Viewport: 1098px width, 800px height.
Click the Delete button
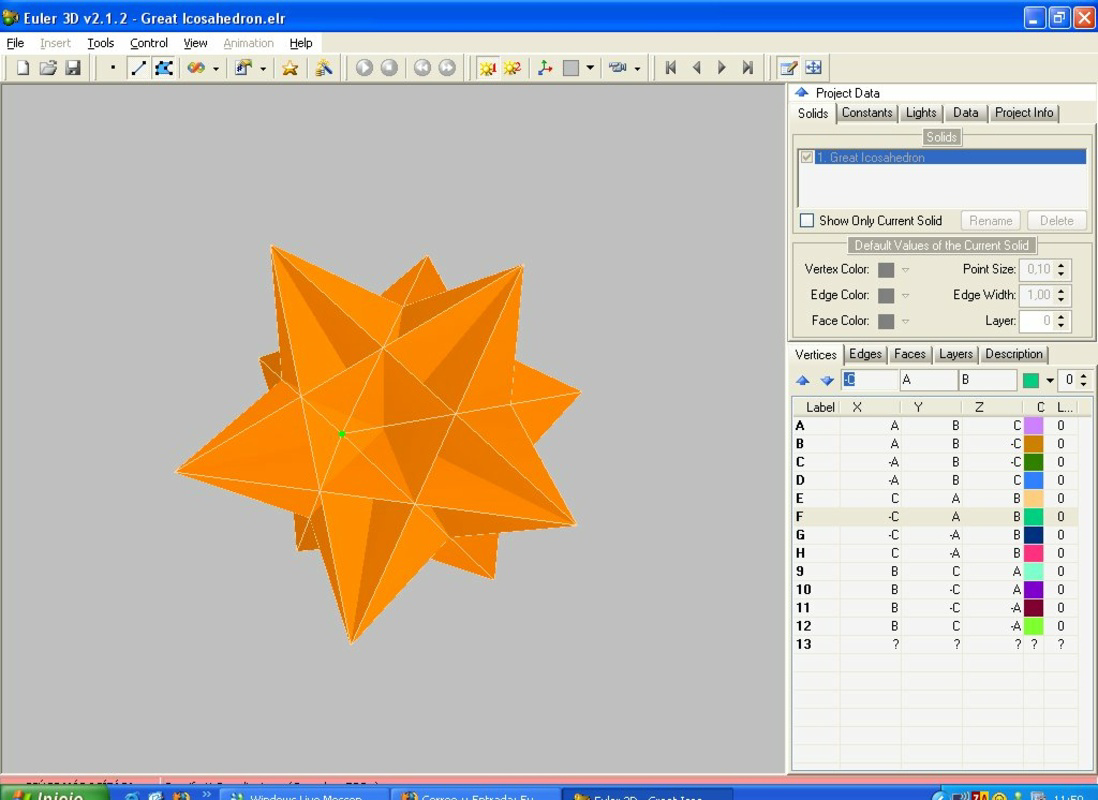[x=1056, y=220]
